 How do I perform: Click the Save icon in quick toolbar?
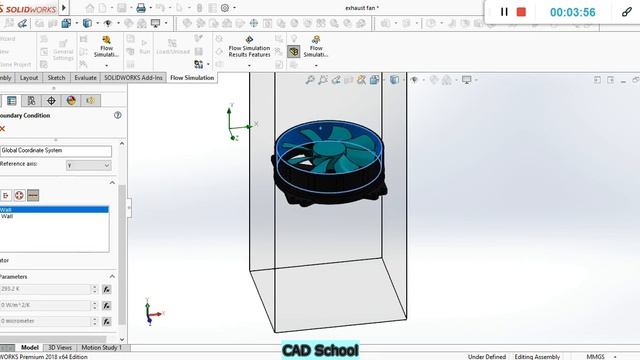coord(122,7)
